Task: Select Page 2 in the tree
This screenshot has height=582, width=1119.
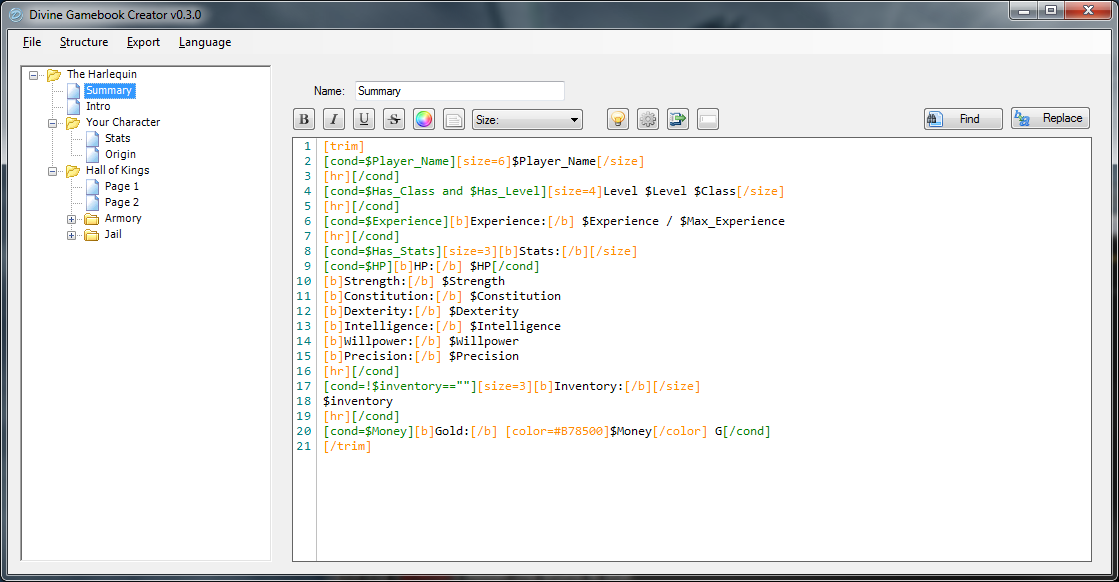Action: 122,202
